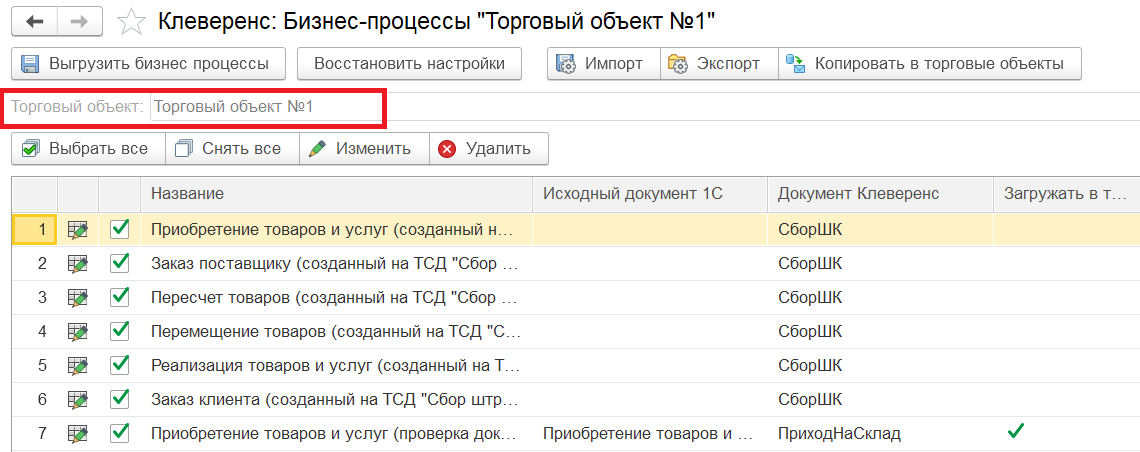Click row number 7 cell
Screen dimensions: 1140x452
(34, 434)
